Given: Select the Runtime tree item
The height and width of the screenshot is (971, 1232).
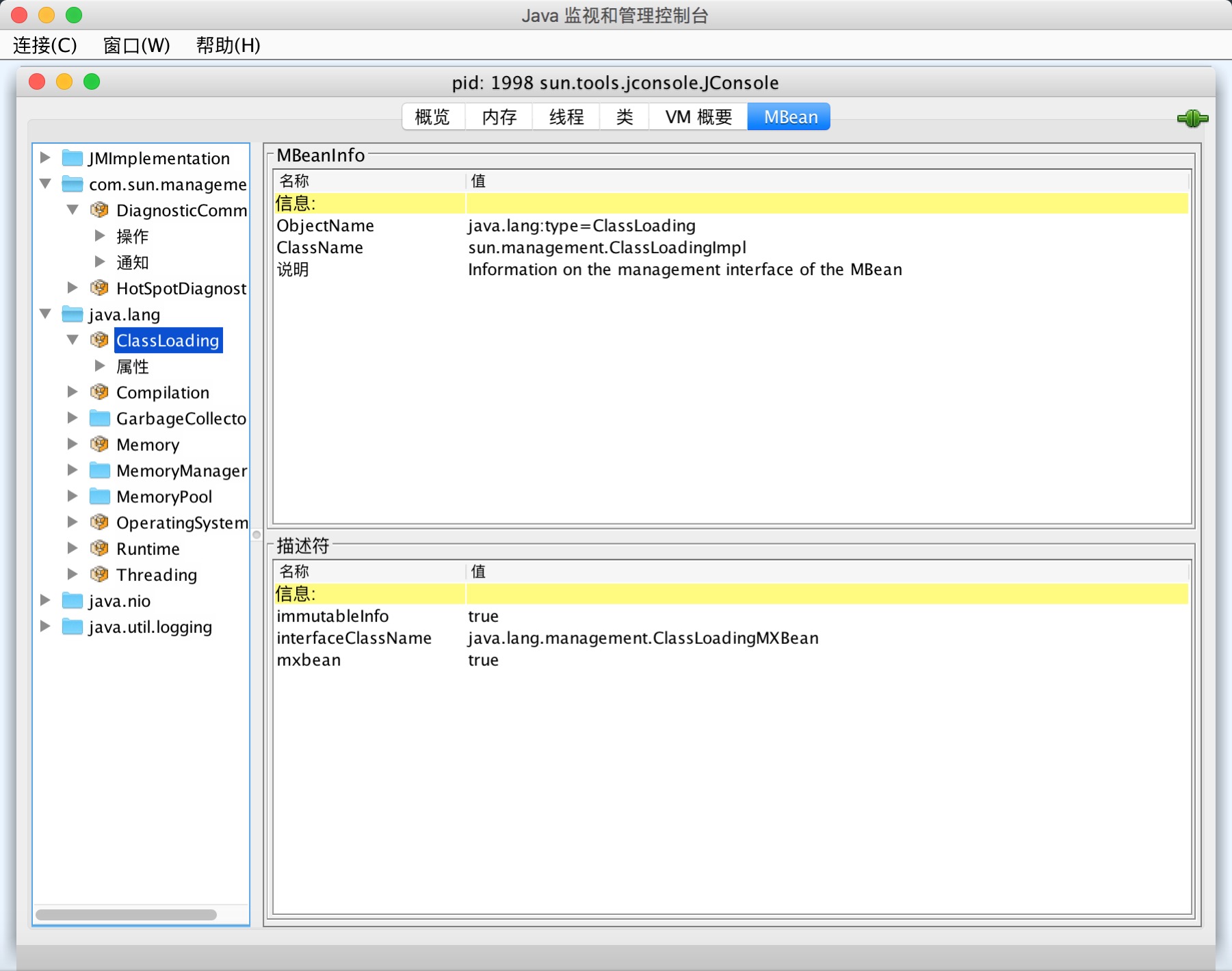Looking at the screenshot, I should (x=148, y=549).
